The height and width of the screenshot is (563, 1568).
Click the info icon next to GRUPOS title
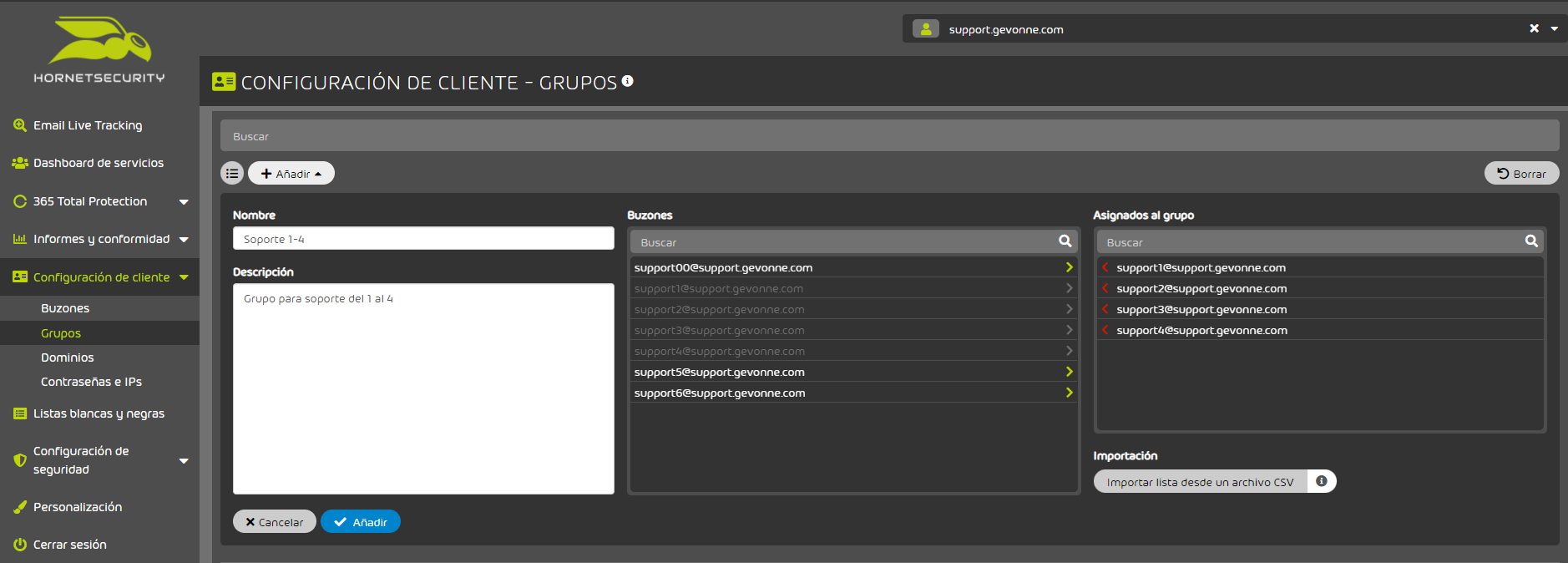(x=628, y=81)
